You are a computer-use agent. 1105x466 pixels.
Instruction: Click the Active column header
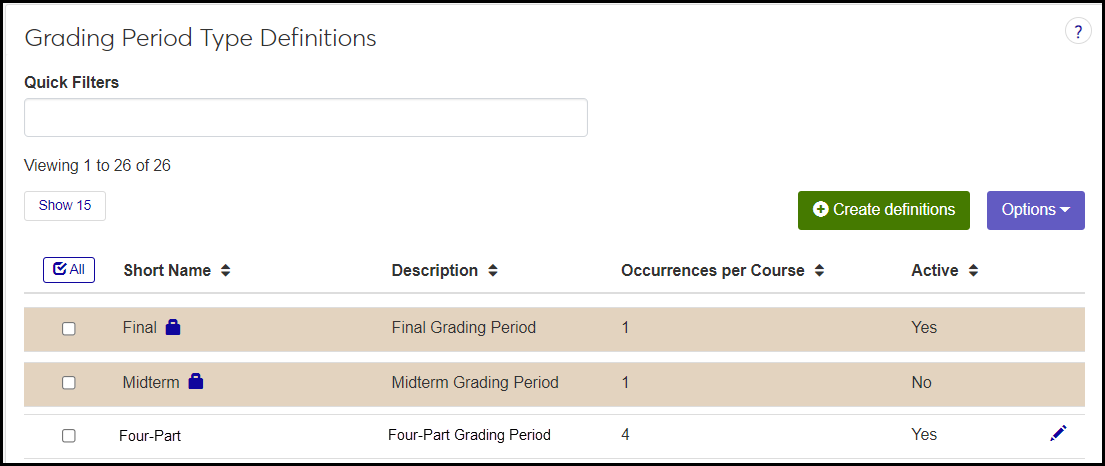[x=934, y=271]
